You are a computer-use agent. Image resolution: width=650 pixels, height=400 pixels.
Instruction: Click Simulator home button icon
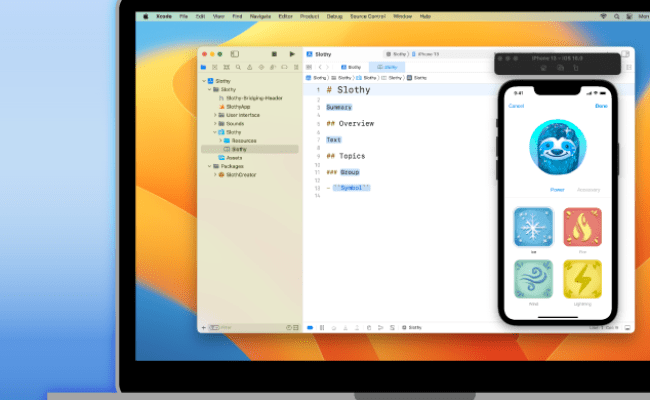(x=543, y=68)
